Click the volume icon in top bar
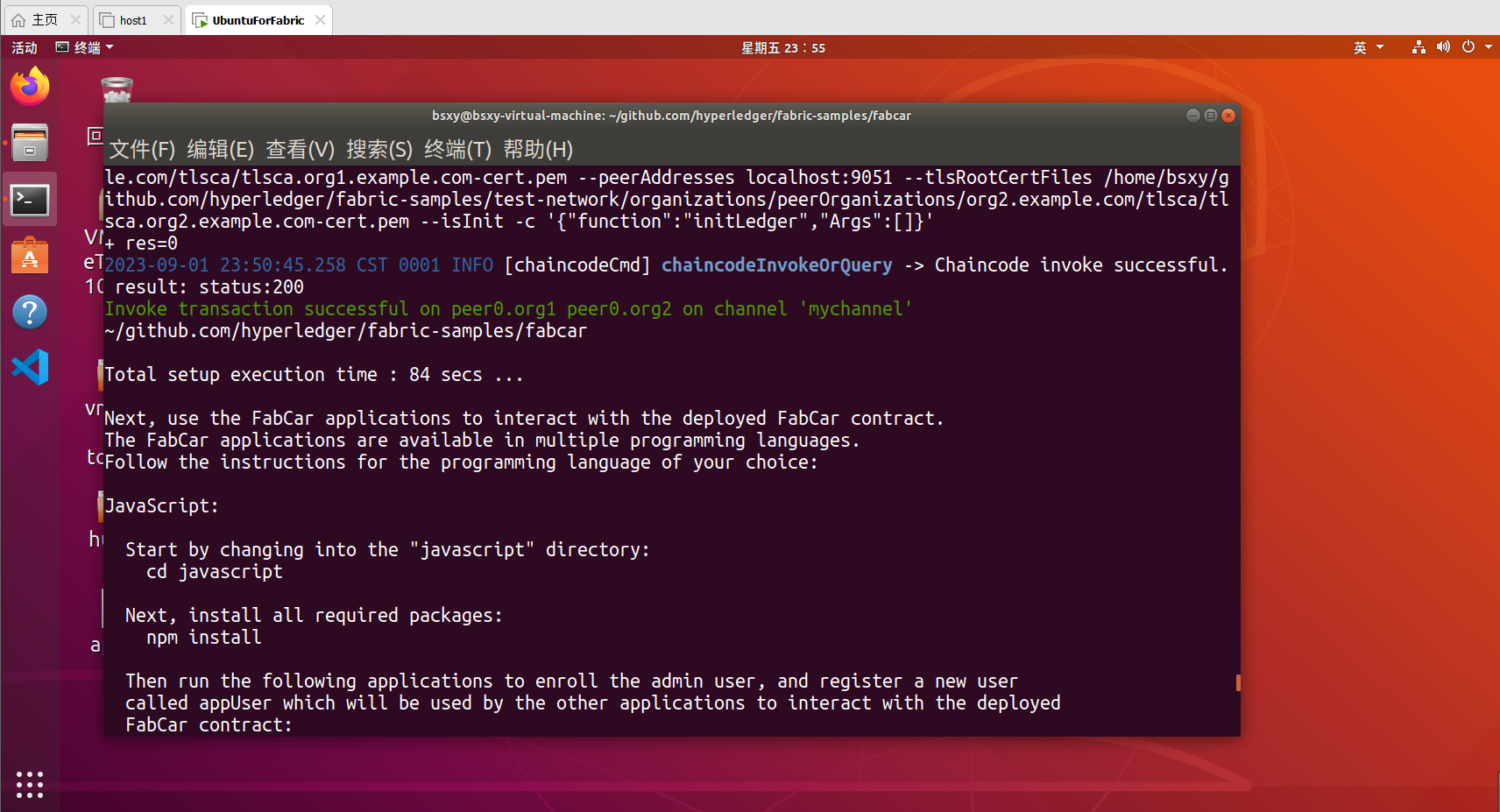The image size is (1500, 812). pos(1443,47)
